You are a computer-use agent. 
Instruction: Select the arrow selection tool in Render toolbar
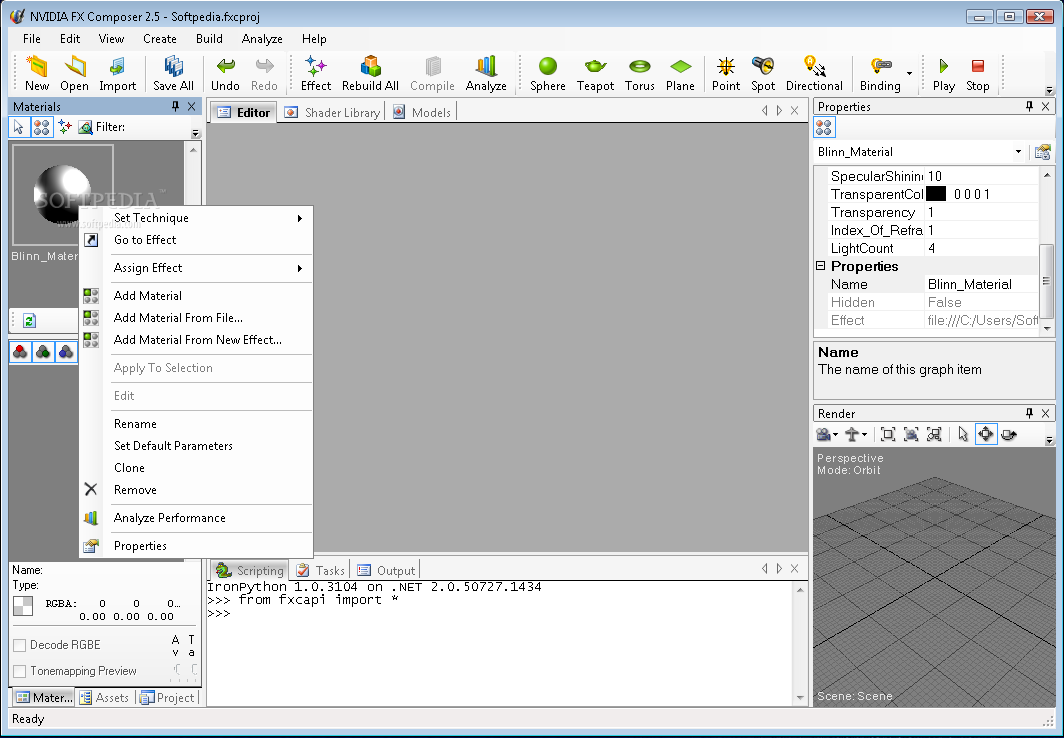[962, 435]
